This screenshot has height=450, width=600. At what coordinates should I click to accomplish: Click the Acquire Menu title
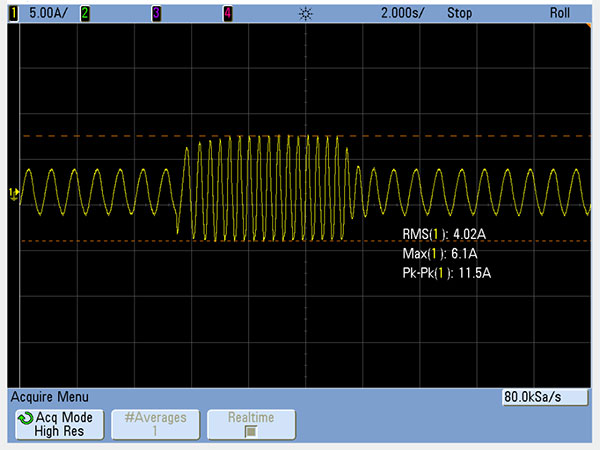tap(50, 397)
